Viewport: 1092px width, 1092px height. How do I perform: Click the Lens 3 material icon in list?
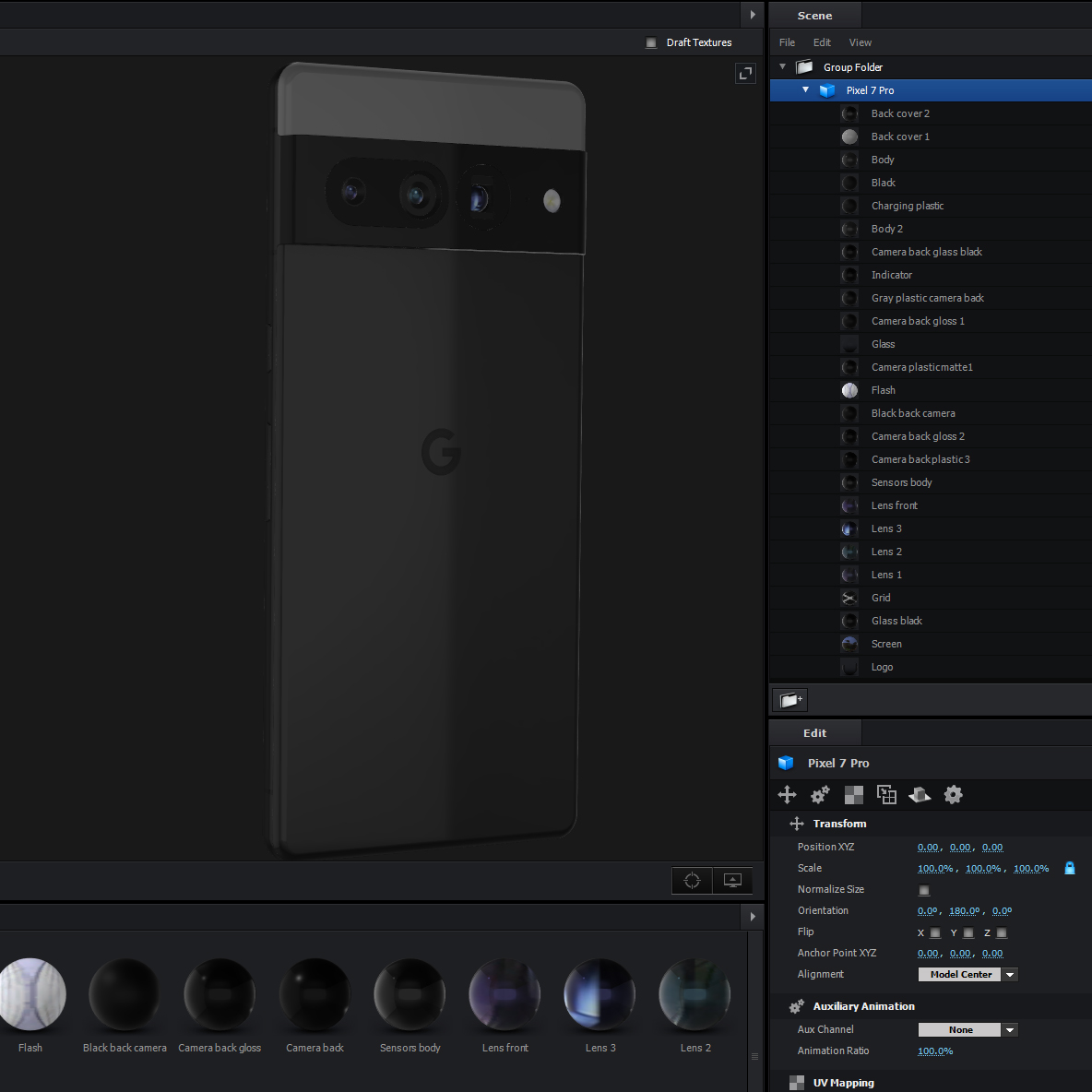[849, 529]
